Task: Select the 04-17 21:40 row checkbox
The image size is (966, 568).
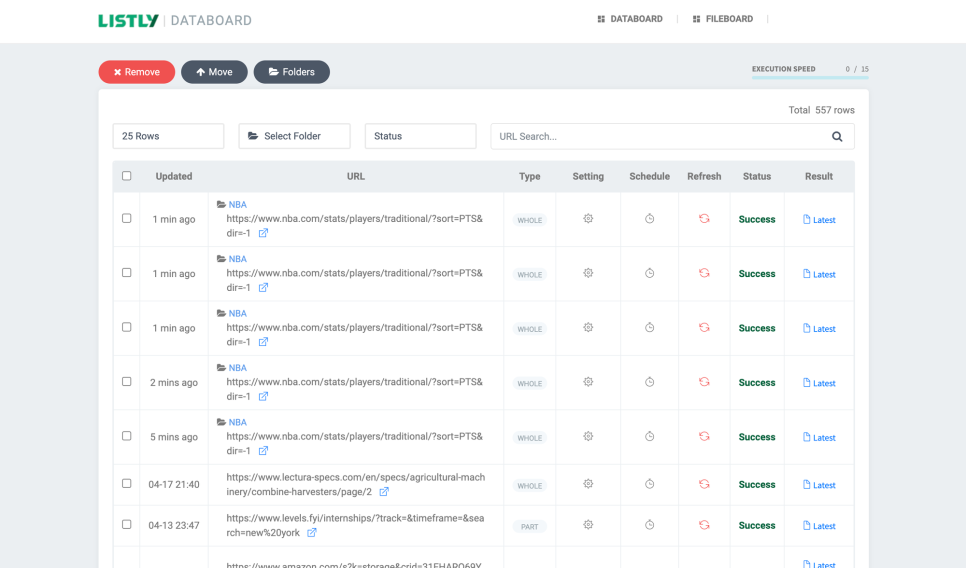Action: (126, 484)
